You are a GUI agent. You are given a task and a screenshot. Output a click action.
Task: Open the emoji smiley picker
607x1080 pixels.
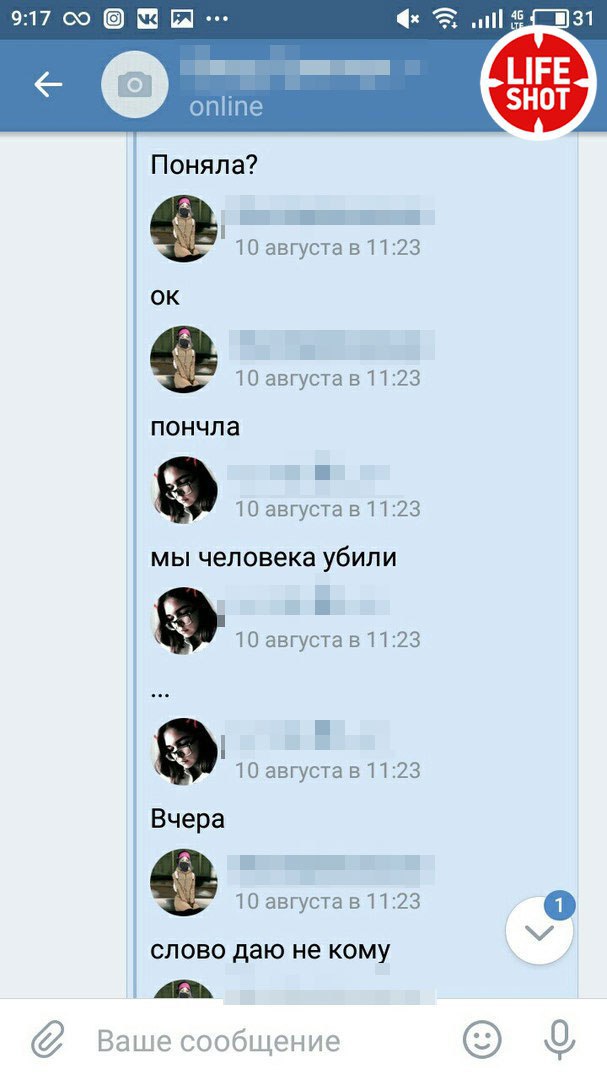click(x=482, y=1039)
